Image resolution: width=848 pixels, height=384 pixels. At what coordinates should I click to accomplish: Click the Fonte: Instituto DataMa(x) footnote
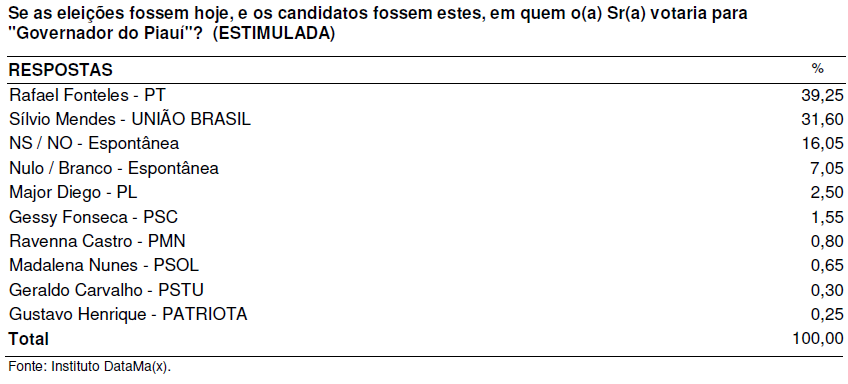89,366
